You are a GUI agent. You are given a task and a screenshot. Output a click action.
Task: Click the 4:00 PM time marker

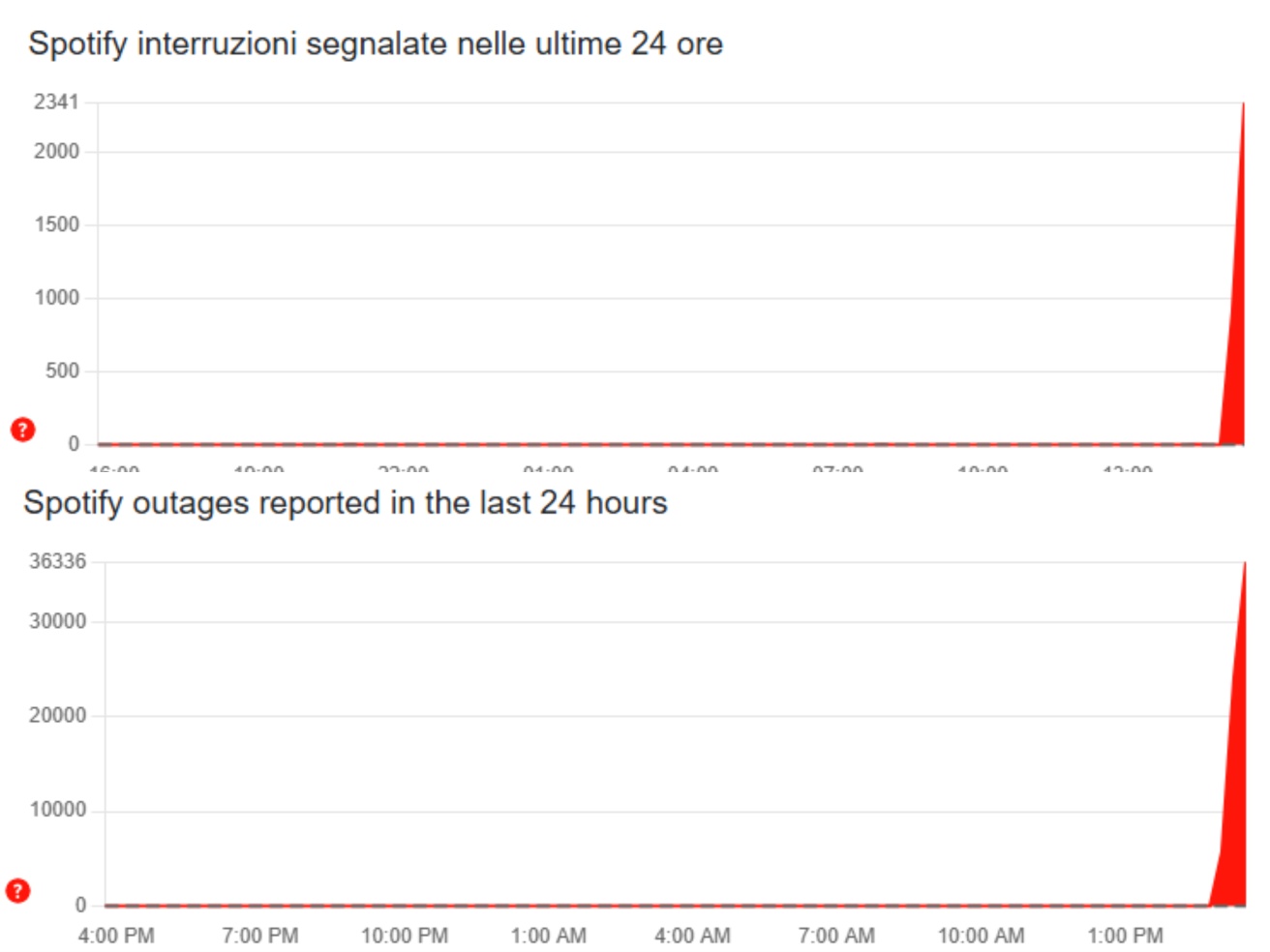coord(116,936)
